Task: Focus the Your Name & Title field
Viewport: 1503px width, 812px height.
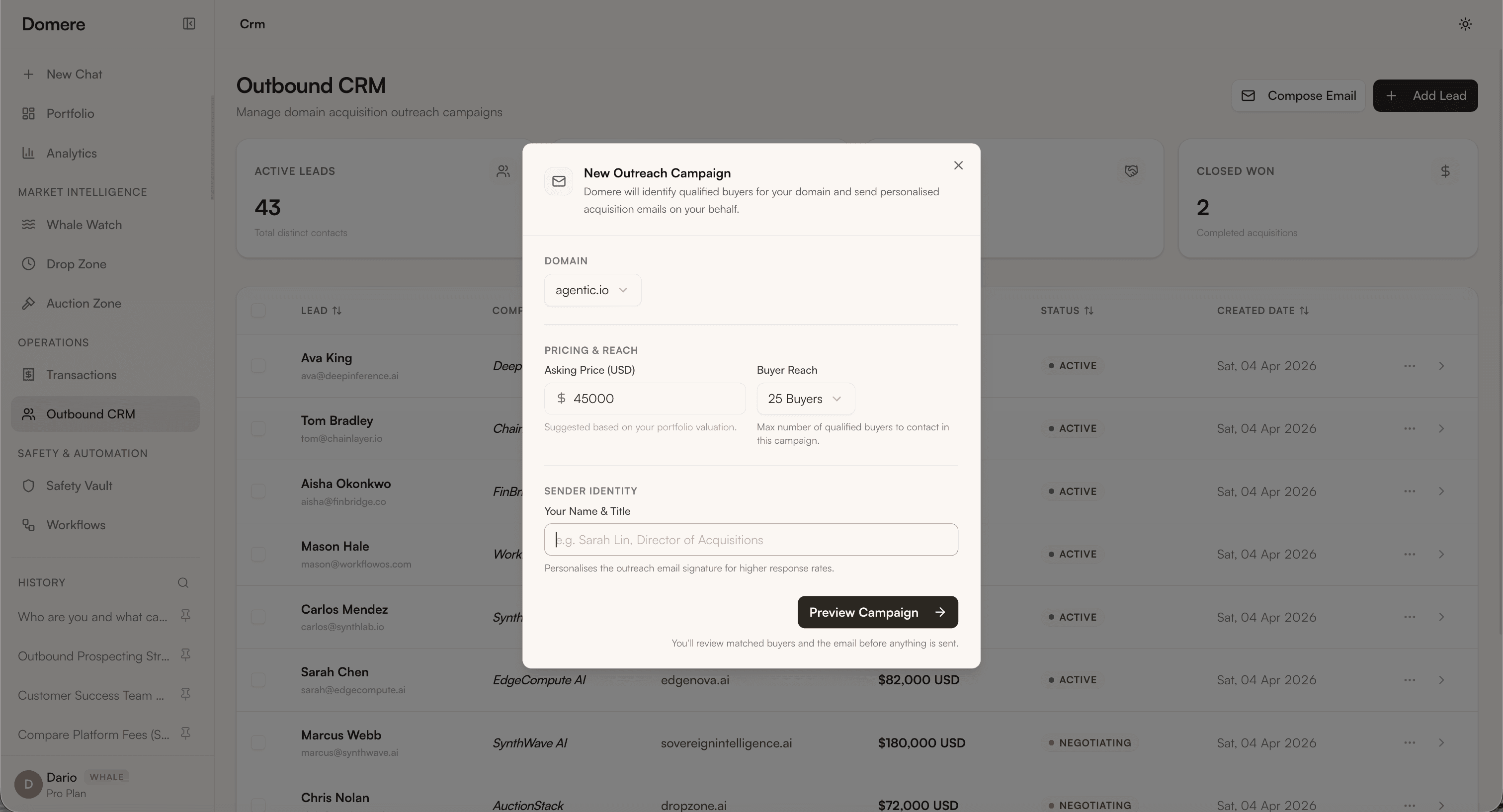Action: [x=751, y=540]
